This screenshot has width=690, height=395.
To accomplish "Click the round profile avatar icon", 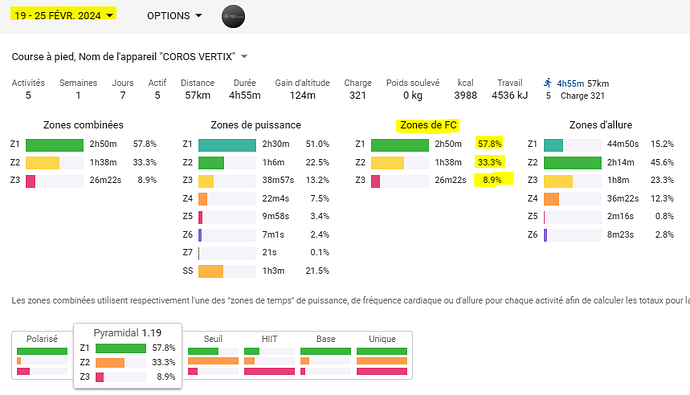I will pos(233,16).
